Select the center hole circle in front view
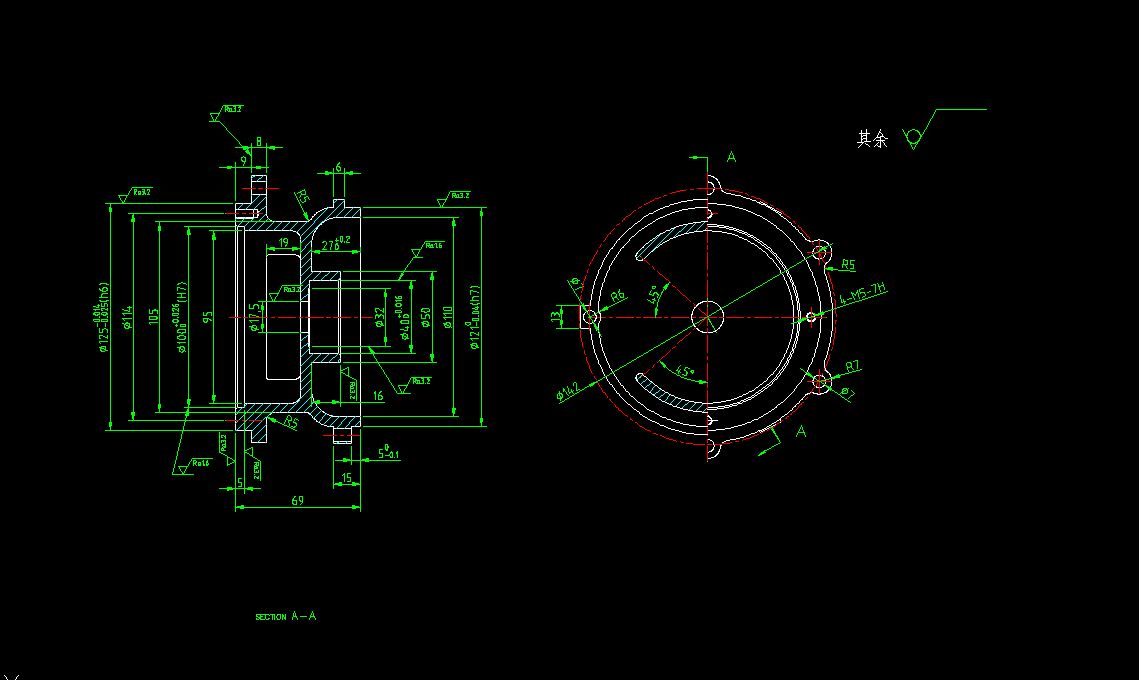The height and width of the screenshot is (680, 1139). click(708, 317)
